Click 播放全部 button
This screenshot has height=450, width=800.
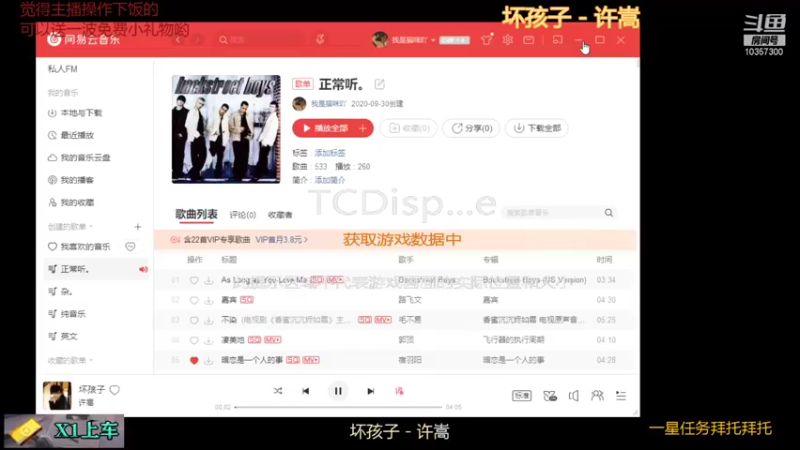pos(326,128)
